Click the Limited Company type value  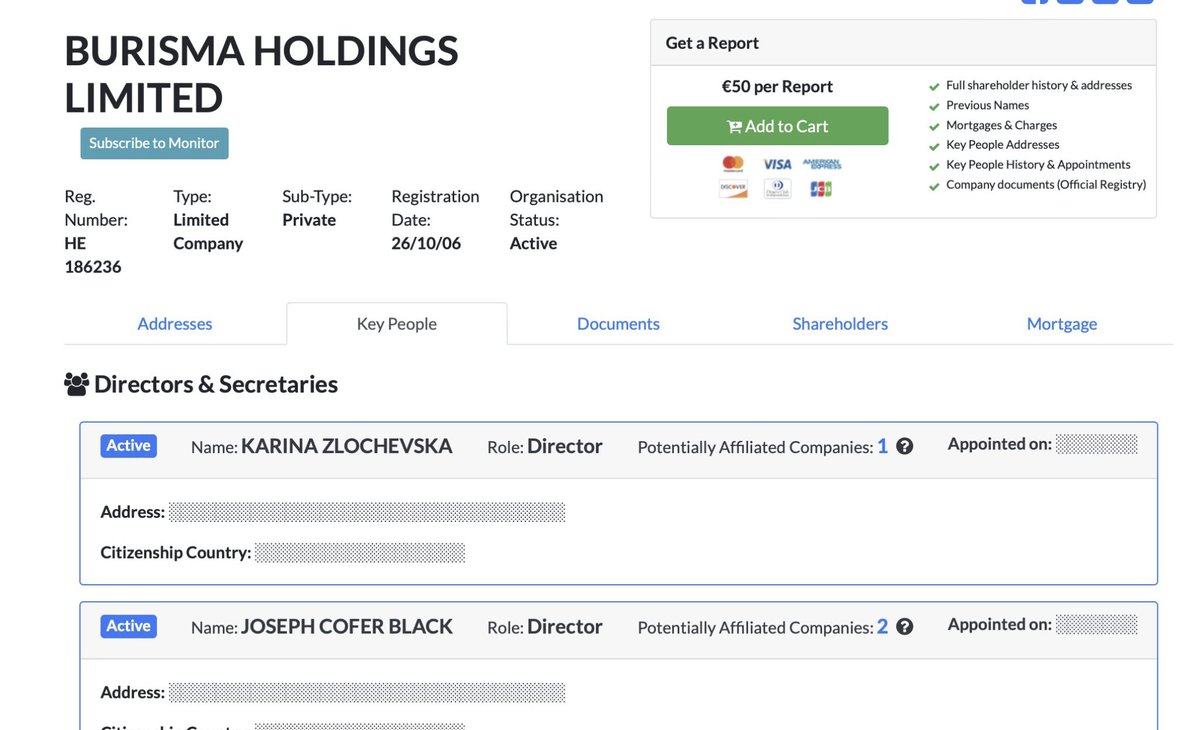208,231
